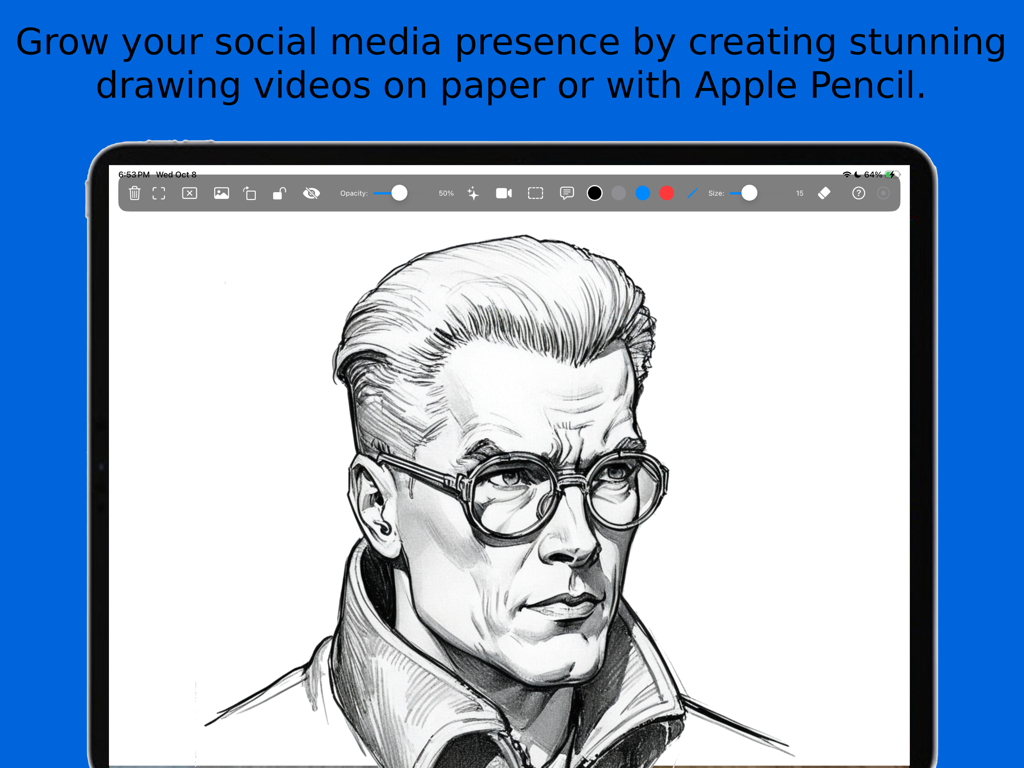
Task: Open the 50% opacity value selector
Action: (444, 193)
